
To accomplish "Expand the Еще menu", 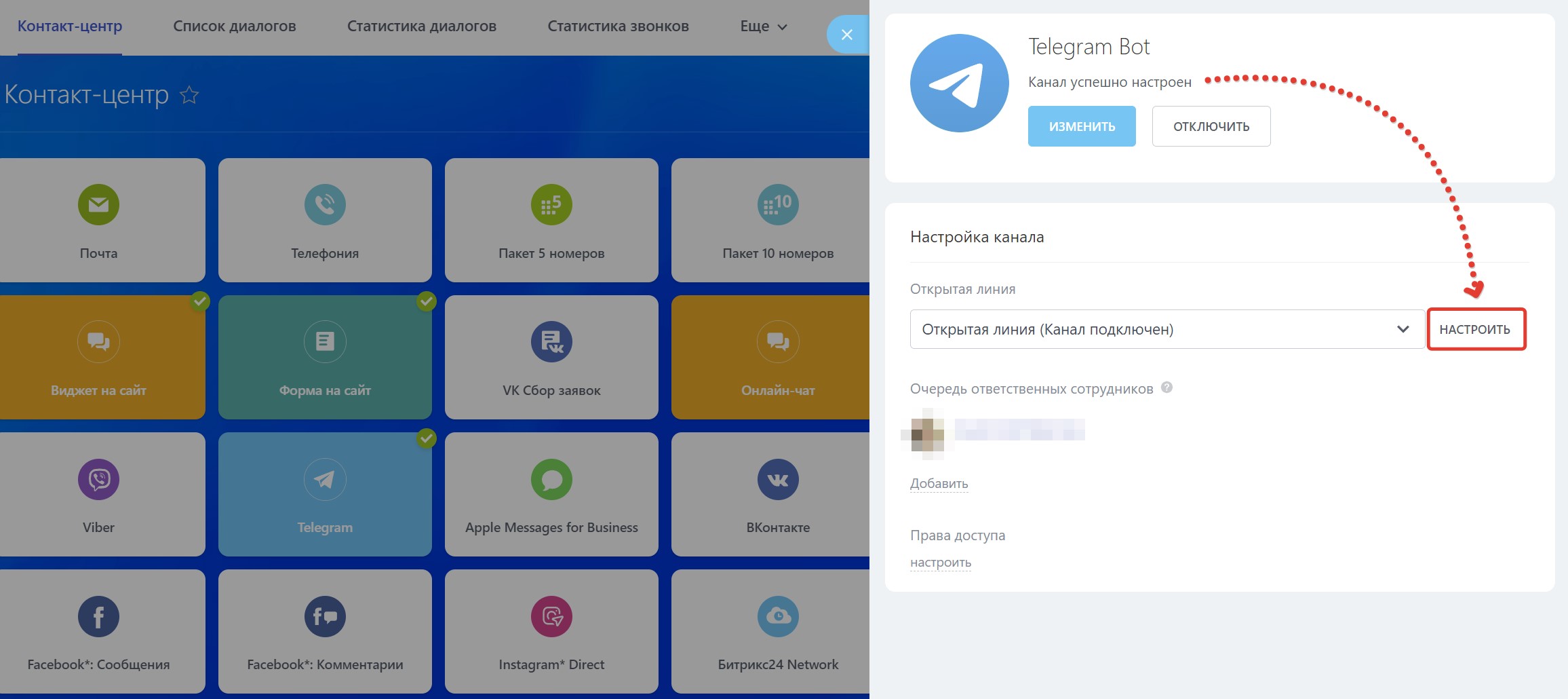I will (763, 26).
